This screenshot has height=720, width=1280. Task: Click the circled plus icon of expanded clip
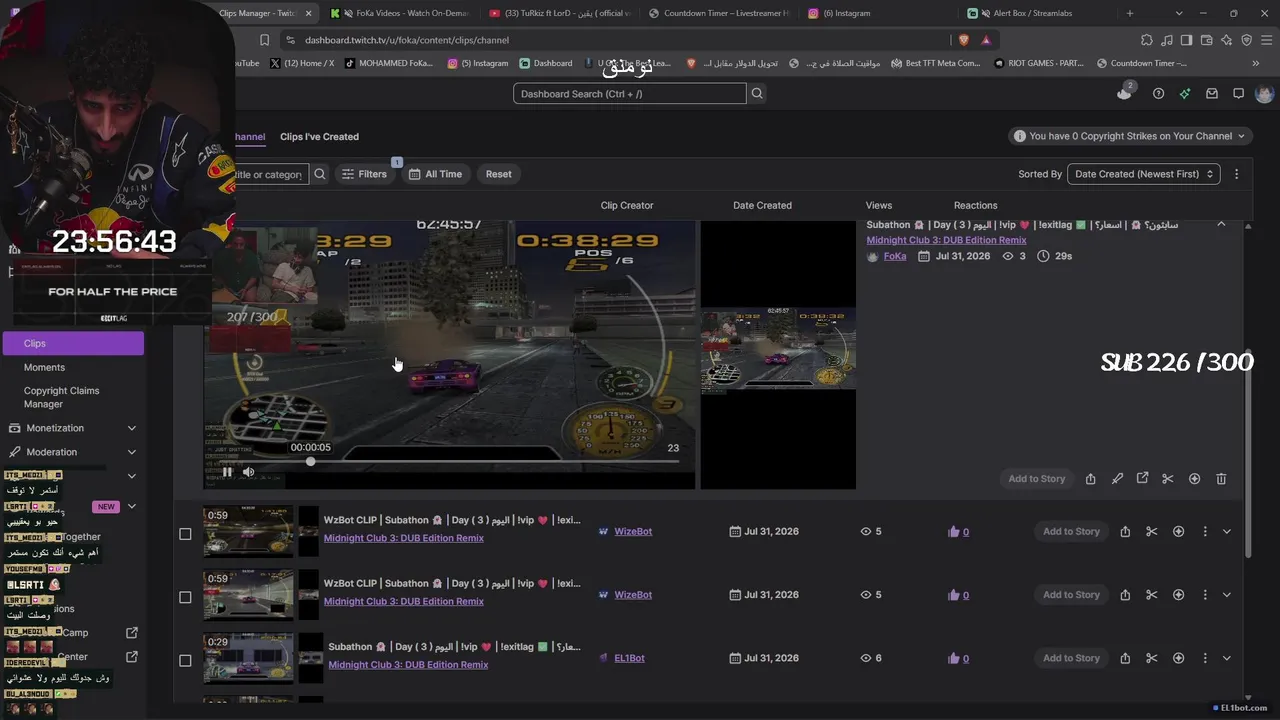point(1194,479)
